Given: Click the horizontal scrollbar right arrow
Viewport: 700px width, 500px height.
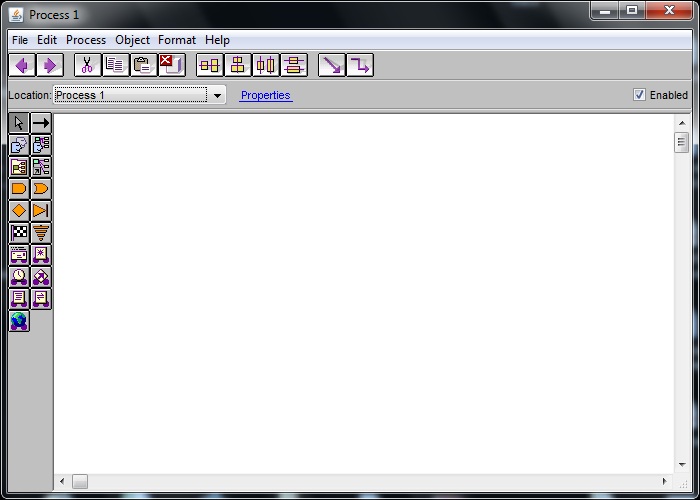Looking at the screenshot, I should click(664, 481).
